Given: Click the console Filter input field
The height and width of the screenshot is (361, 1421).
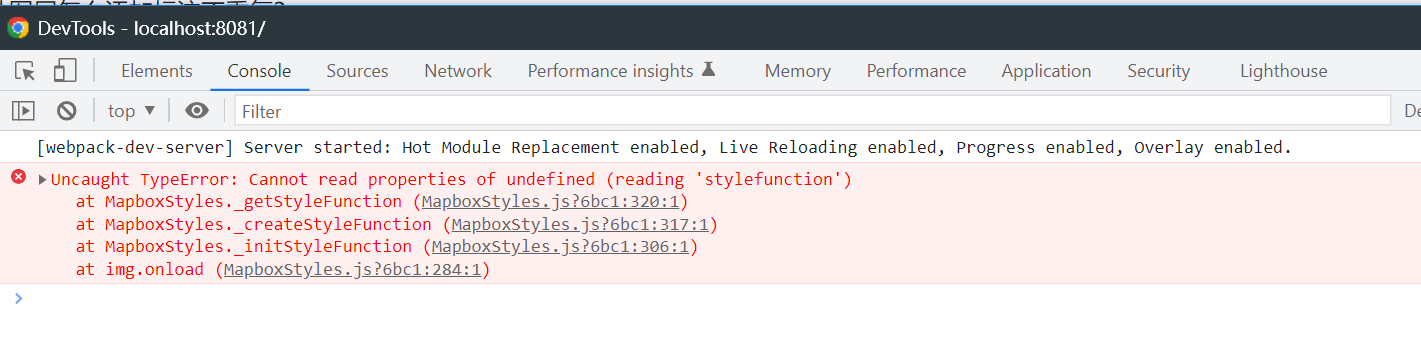Looking at the screenshot, I should coord(813,111).
